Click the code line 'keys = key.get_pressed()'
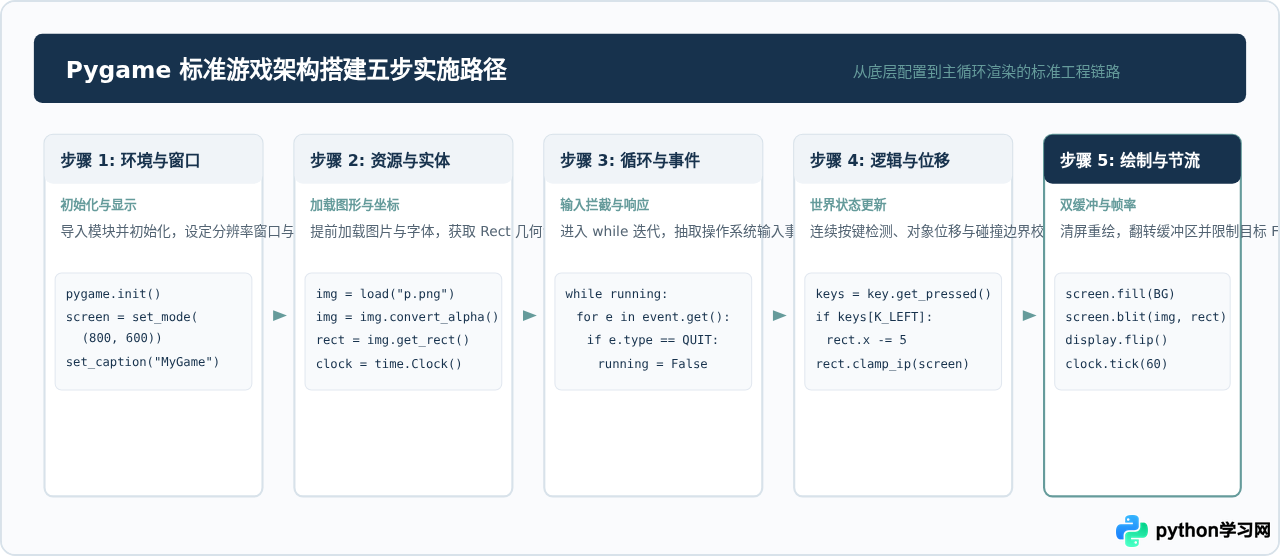The width and height of the screenshot is (1280, 557). (x=903, y=294)
